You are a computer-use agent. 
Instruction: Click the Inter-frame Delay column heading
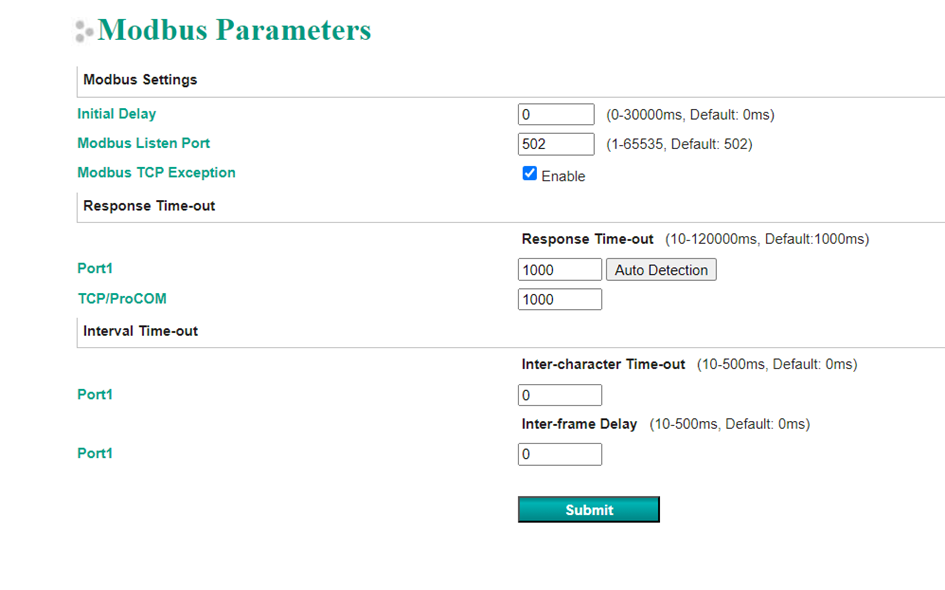(x=579, y=424)
